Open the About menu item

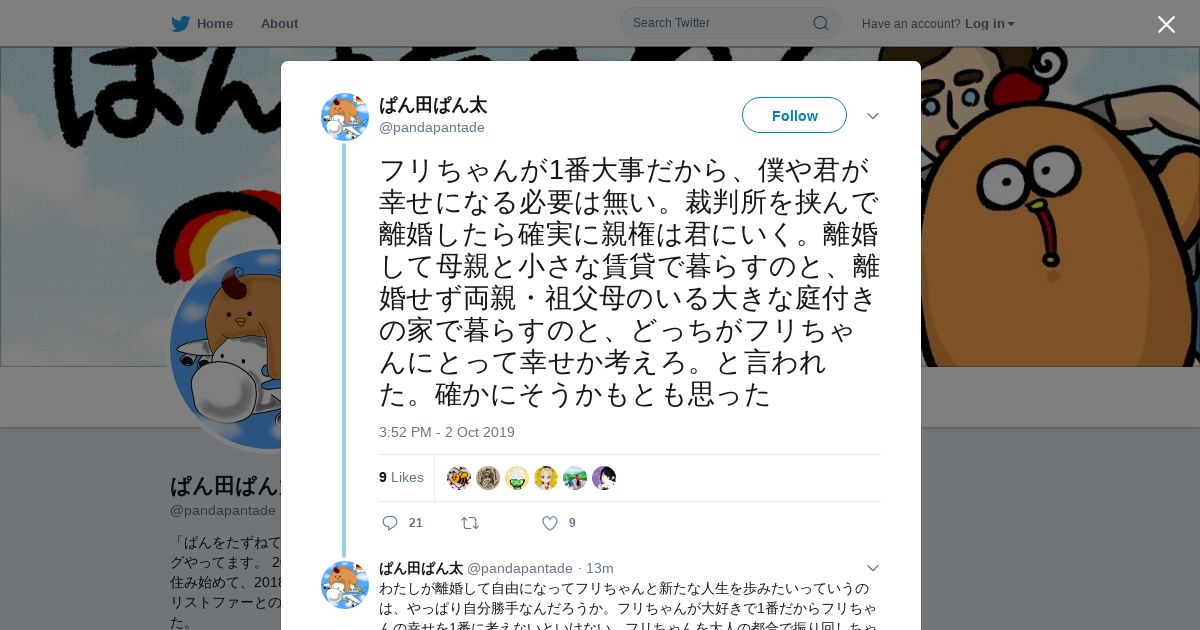pos(279,23)
